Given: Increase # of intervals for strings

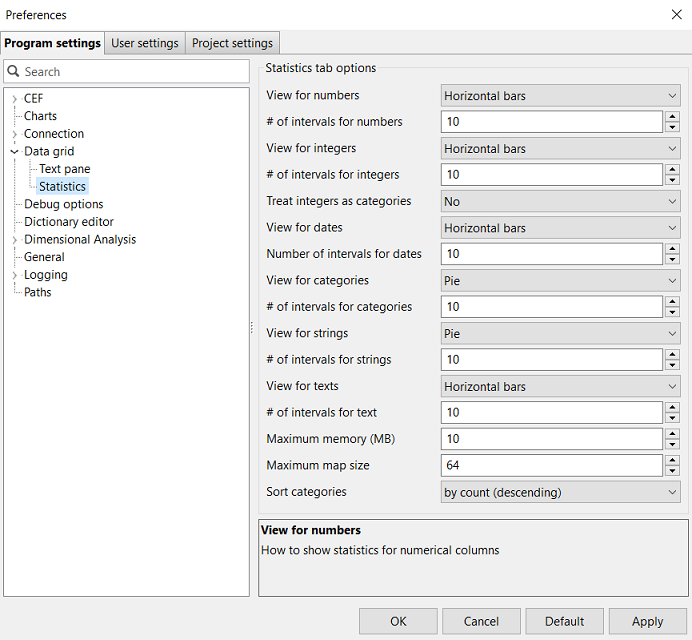Looking at the screenshot, I should [672, 354].
